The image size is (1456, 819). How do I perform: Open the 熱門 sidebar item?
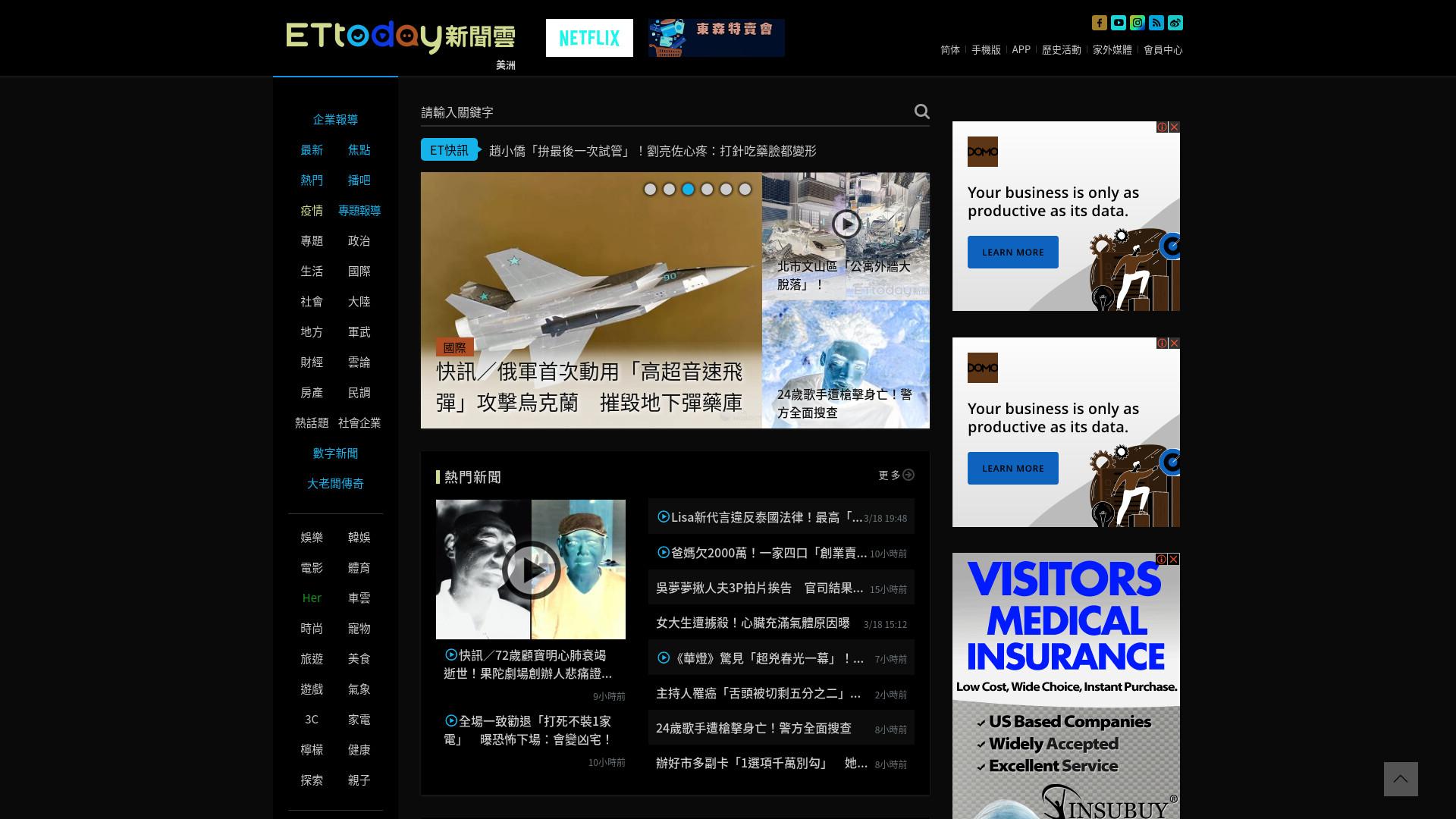(312, 180)
